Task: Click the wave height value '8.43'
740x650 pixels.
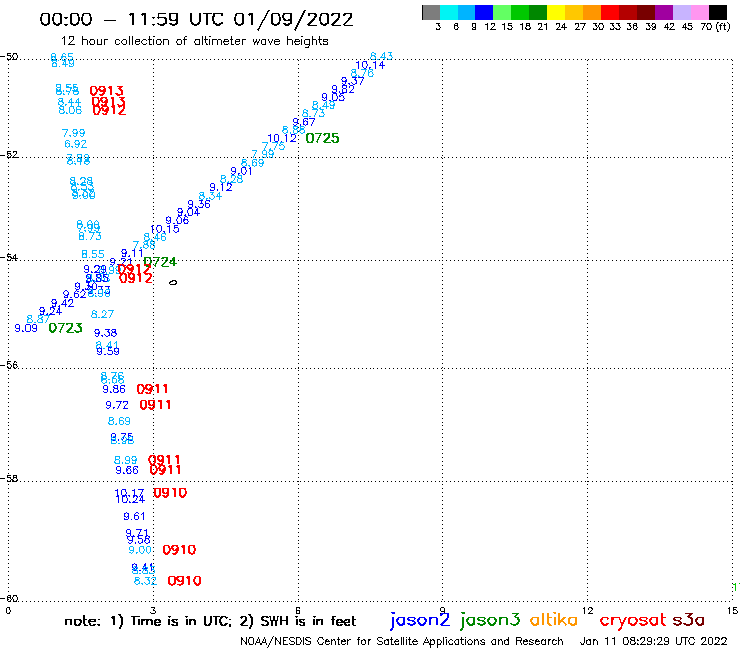Action: (x=381, y=56)
